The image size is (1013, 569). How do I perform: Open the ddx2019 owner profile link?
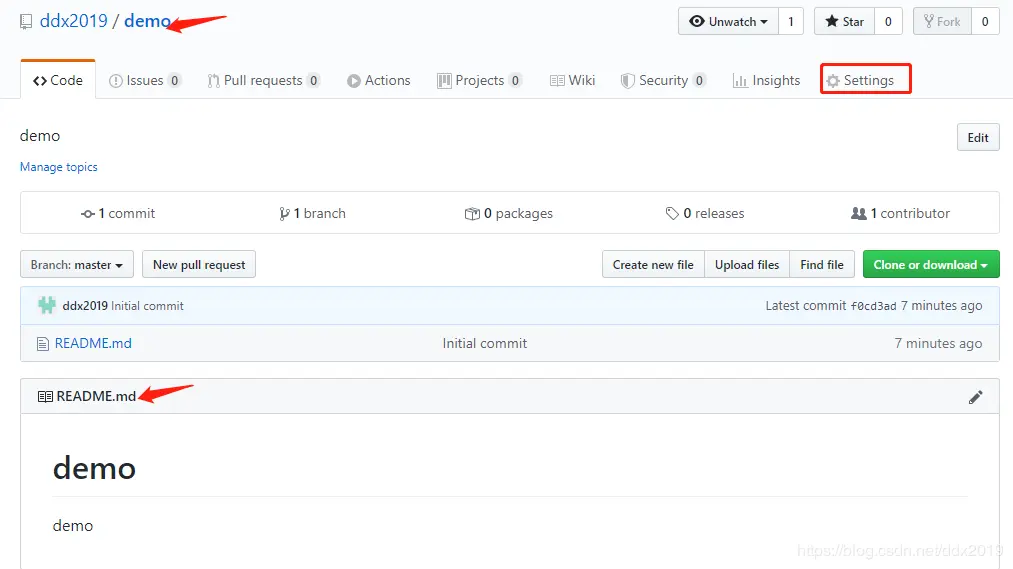tap(74, 21)
